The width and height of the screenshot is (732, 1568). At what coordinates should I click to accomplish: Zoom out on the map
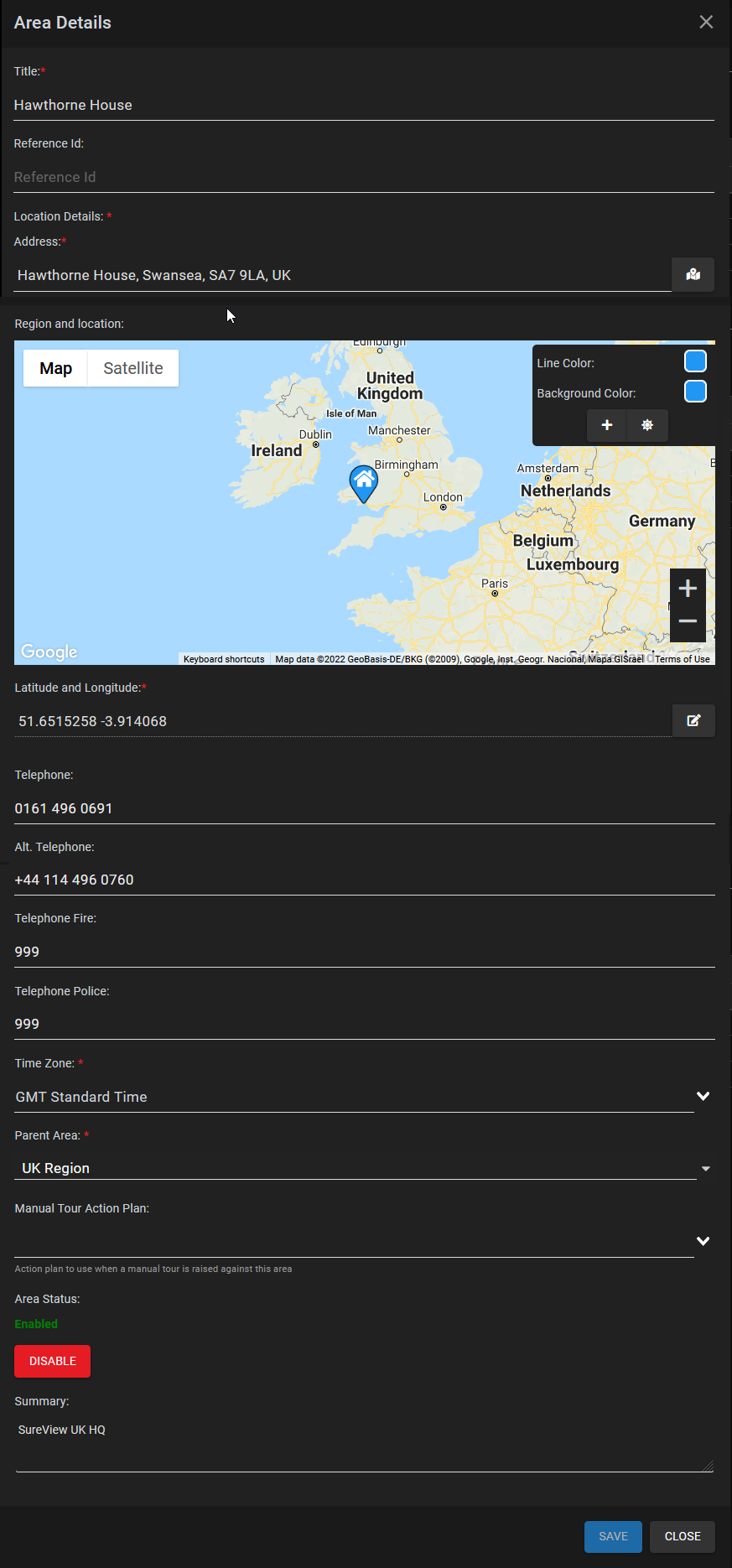pyautogui.click(x=688, y=621)
